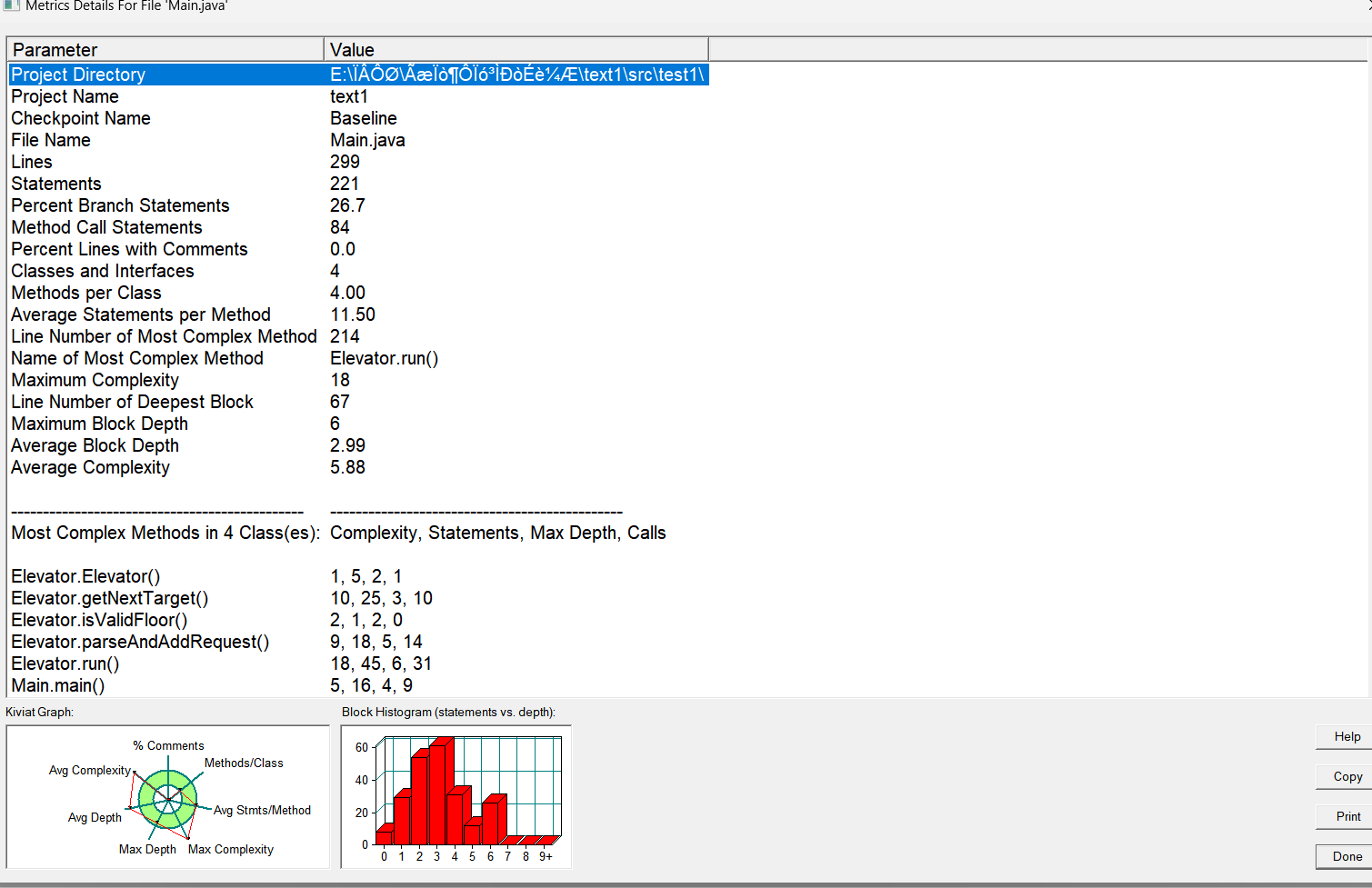This screenshot has width=1372, height=888.
Task: Select the Project Name row
Action: pyautogui.click(x=358, y=96)
